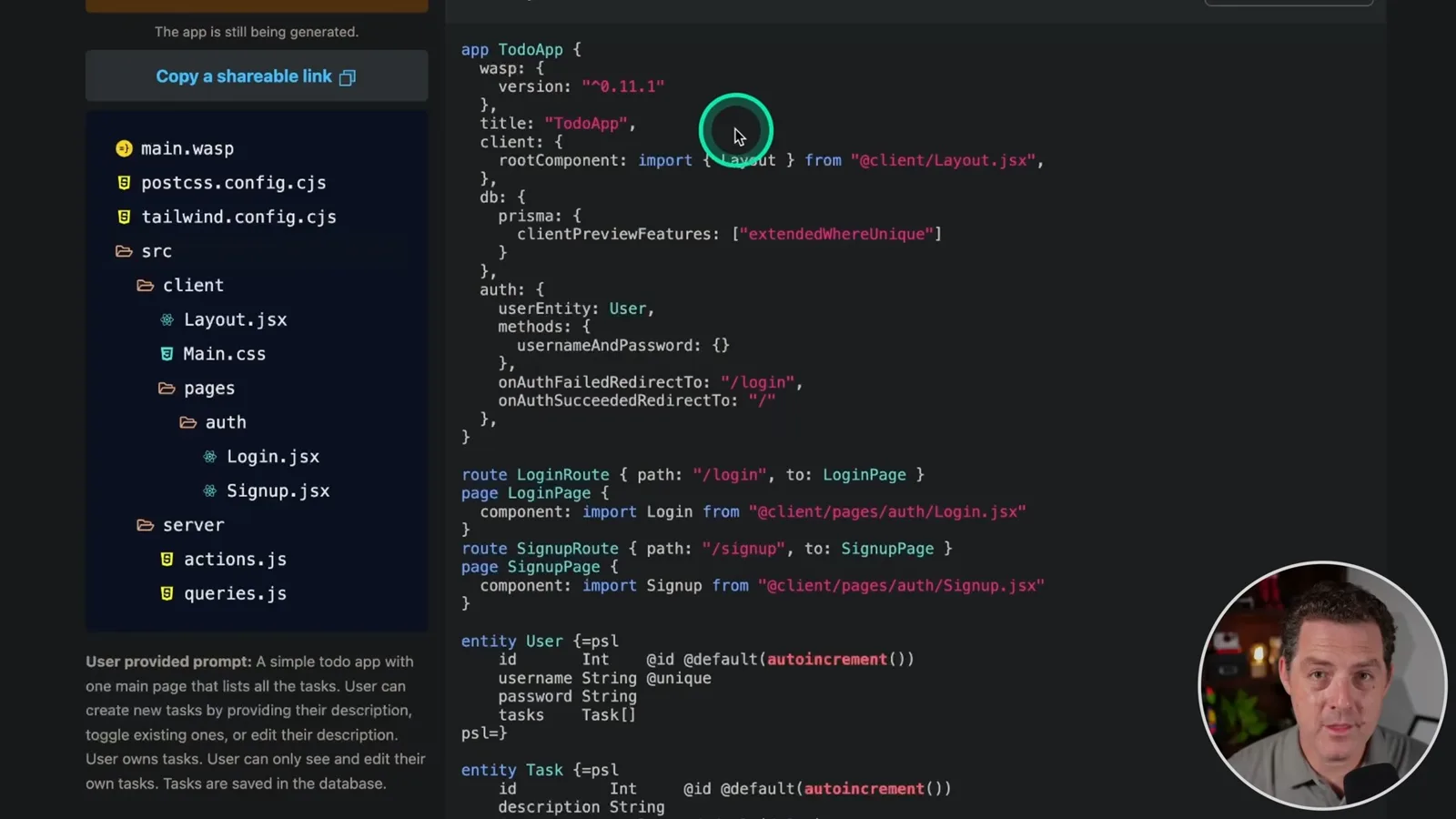Viewport: 1456px width, 819px height.
Task: Click the React icon beside Login.jsx
Action: (x=209, y=457)
